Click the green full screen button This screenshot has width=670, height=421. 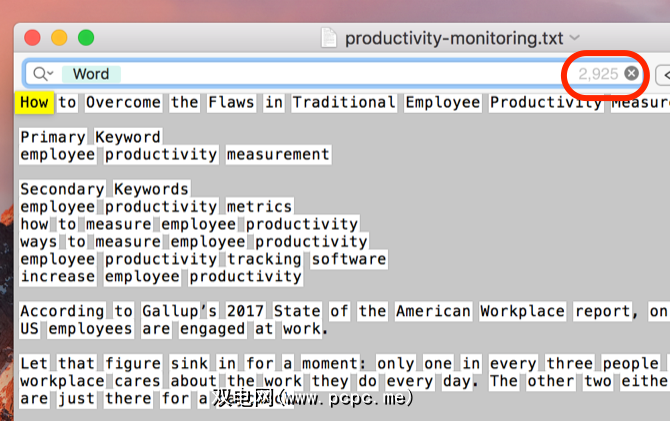click(x=86, y=38)
